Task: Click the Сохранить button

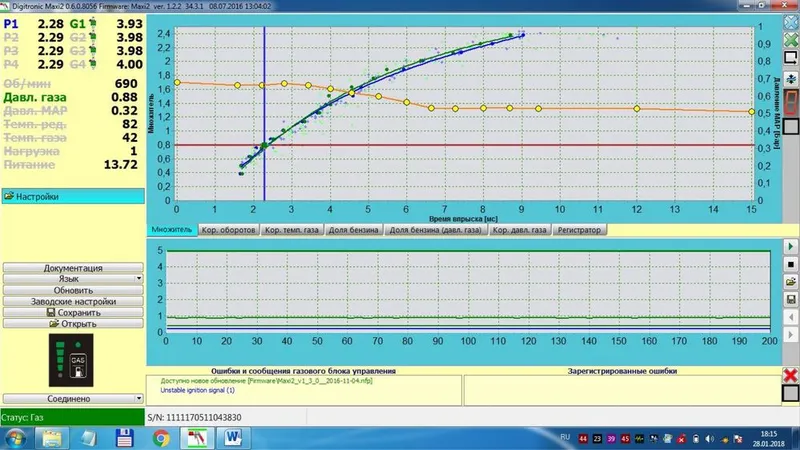Action: [73, 313]
